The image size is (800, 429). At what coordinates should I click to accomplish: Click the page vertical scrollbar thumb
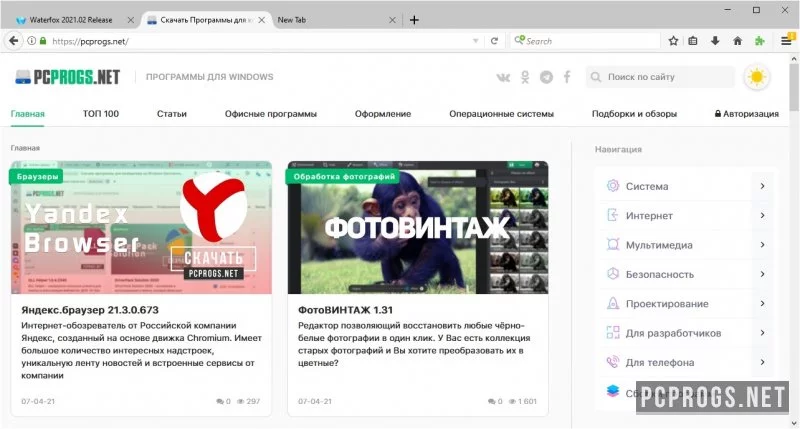pos(794,87)
